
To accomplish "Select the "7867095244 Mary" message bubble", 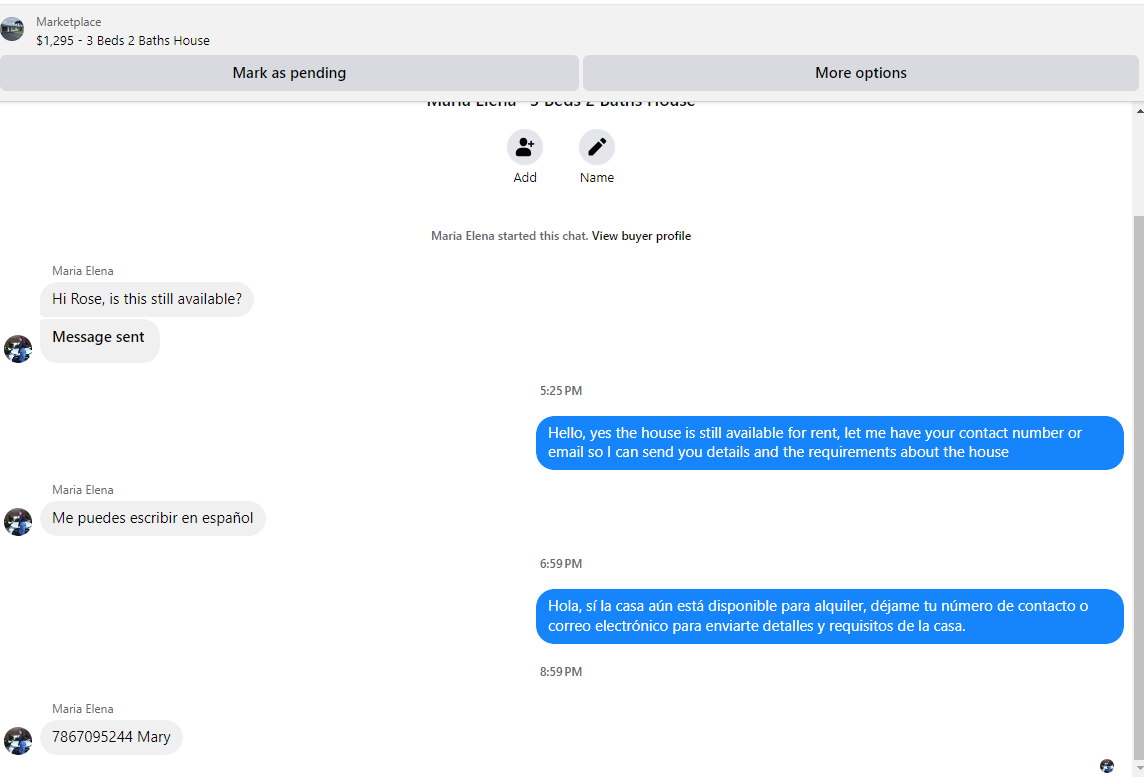I will (111, 737).
